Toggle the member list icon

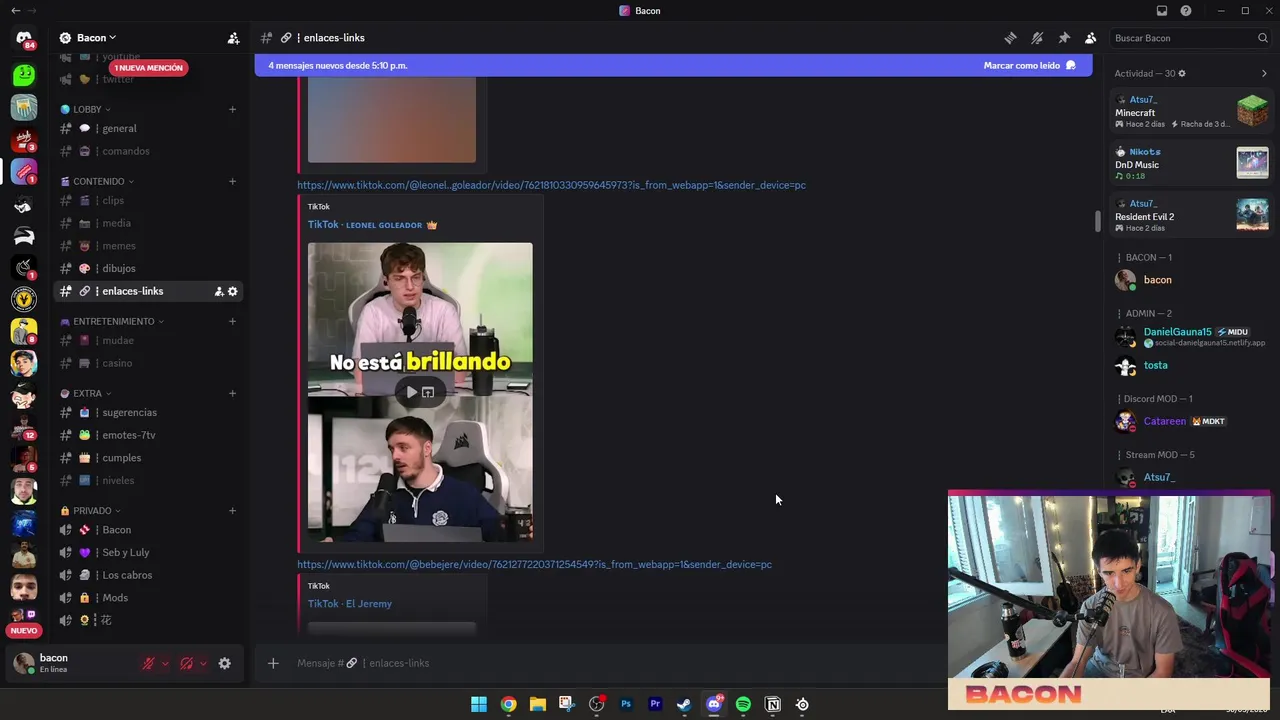(1090, 38)
